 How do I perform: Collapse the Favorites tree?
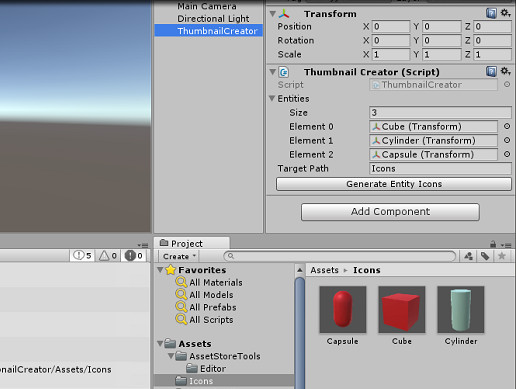[160, 269]
